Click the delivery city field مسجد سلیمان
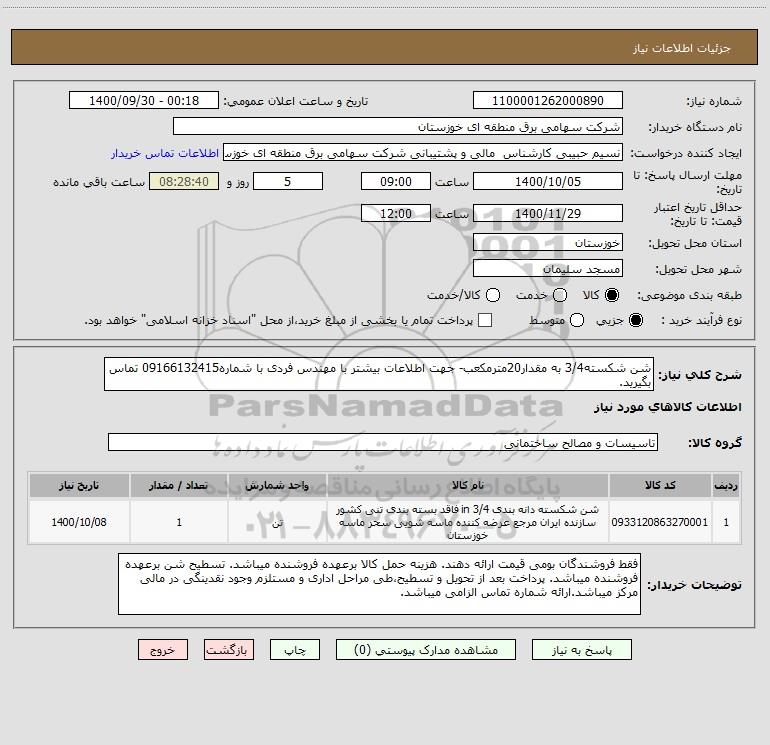Image resolution: width=770 pixels, height=745 pixels. [x=548, y=269]
